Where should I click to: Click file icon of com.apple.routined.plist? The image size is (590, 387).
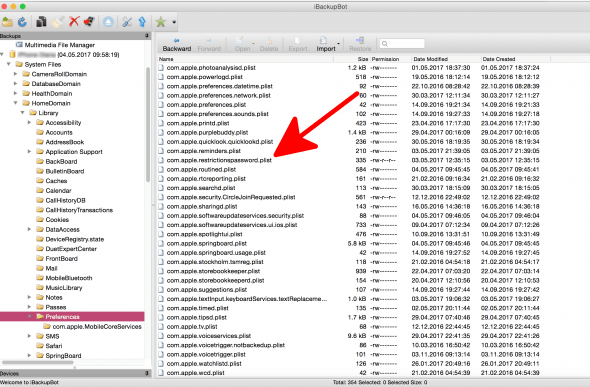click(161, 169)
